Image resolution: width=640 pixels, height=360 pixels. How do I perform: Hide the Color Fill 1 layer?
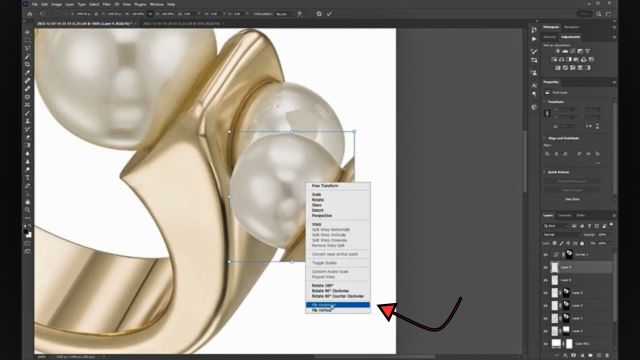click(x=546, y=344)
